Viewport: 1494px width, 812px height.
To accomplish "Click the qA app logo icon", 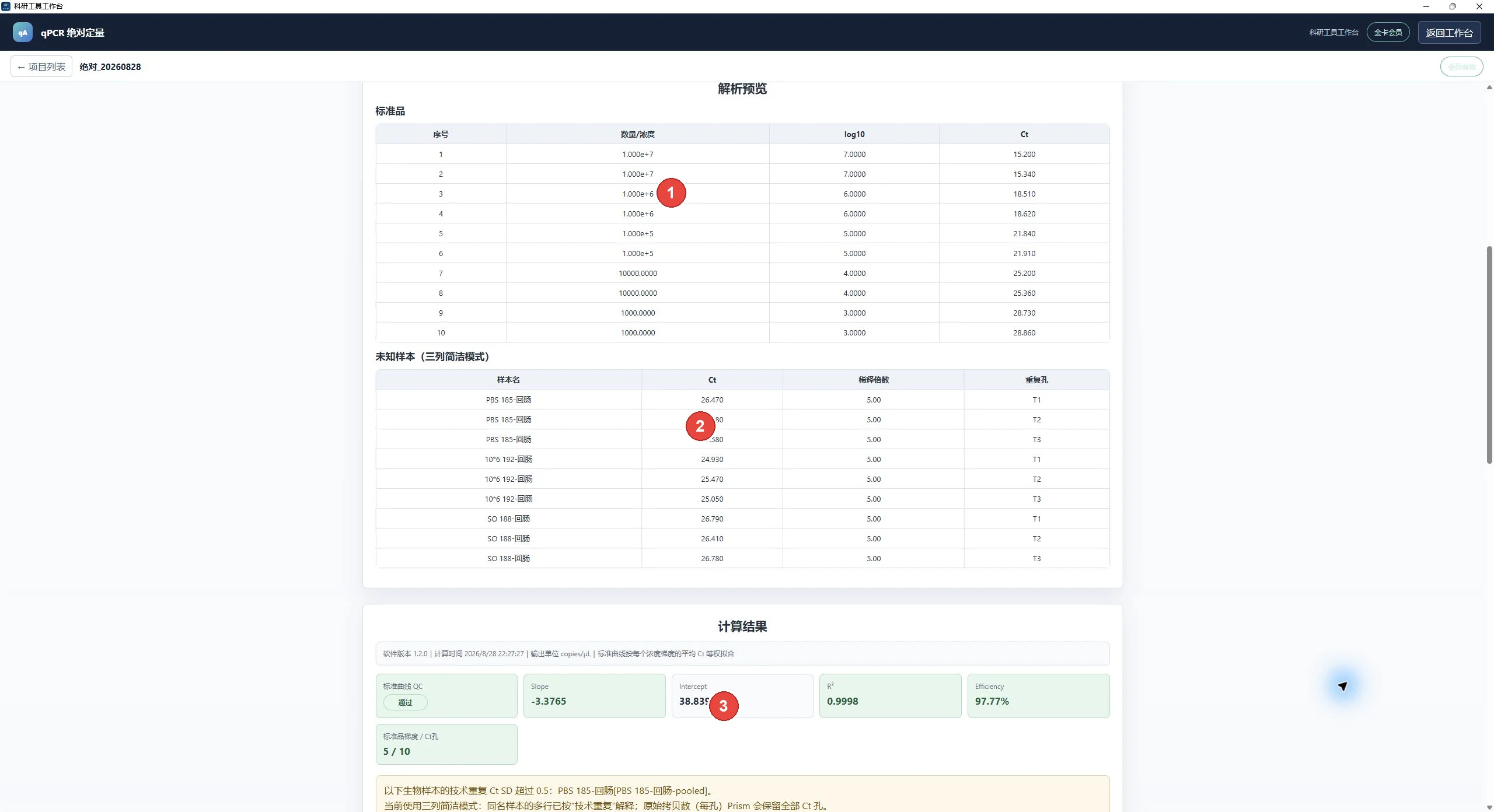I will [x=23, y=33].
